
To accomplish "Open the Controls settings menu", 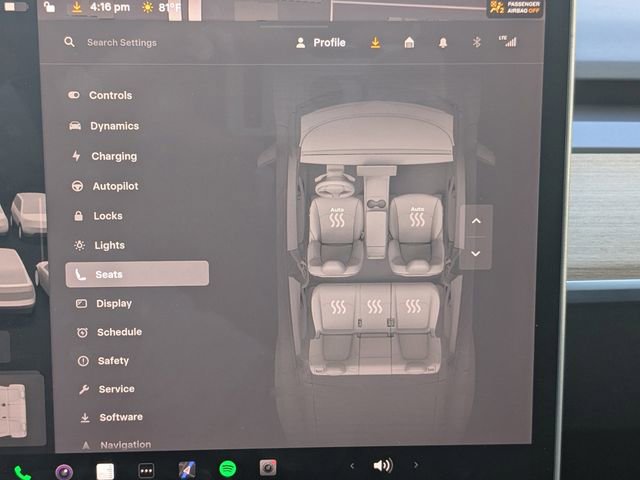I will pyautogui.click(x=100, y=95).
